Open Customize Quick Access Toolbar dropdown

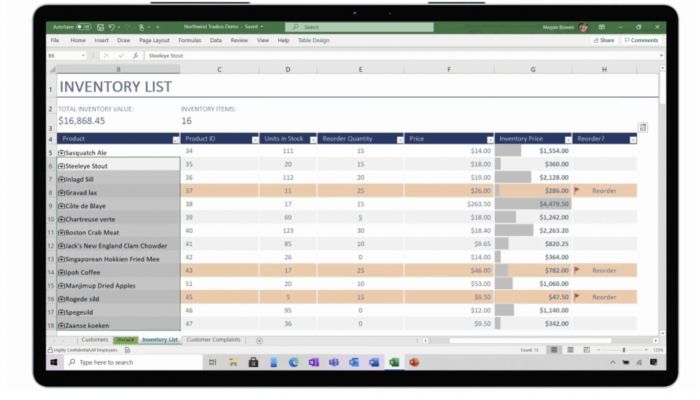158,27
